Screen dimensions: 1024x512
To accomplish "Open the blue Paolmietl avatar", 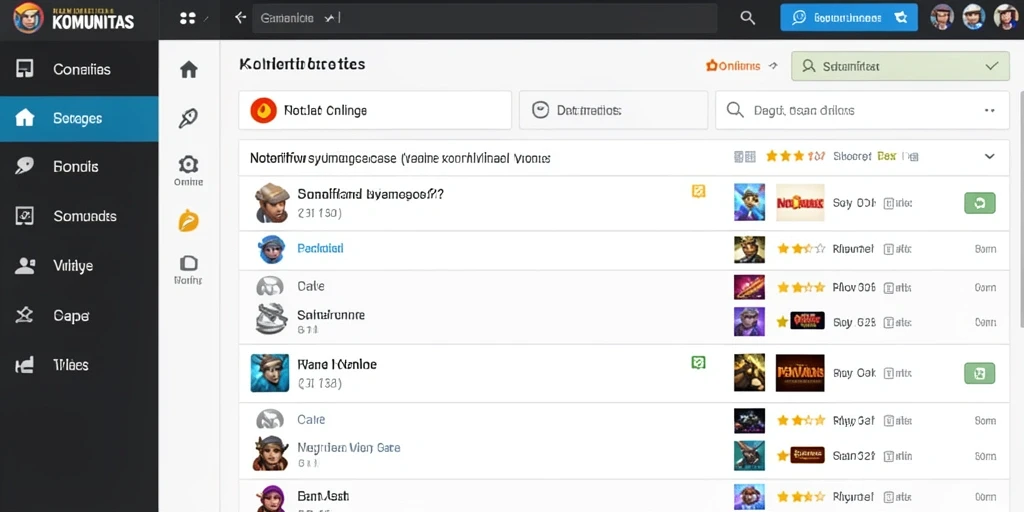I will click(271, 249).
